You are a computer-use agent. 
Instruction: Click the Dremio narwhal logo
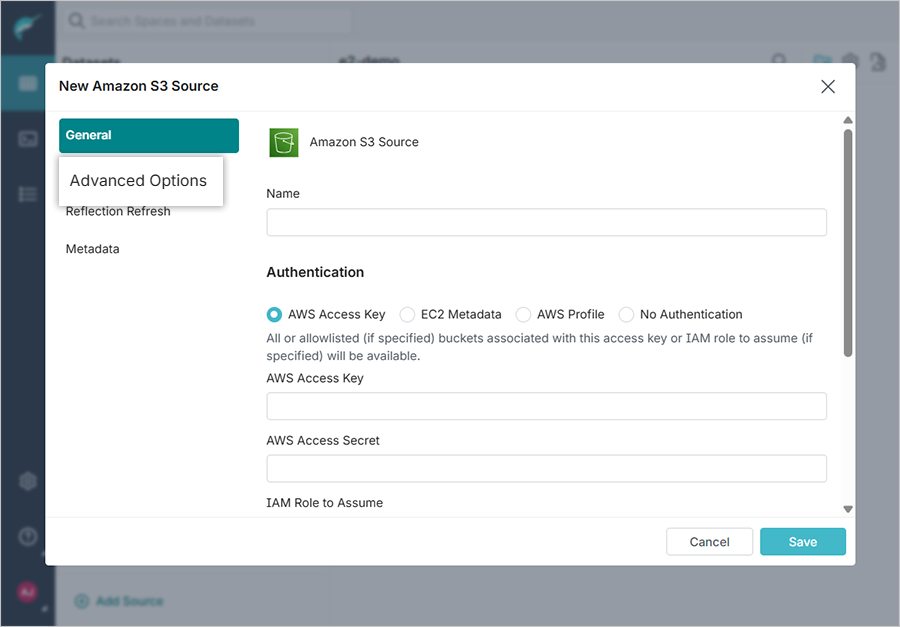point(27,26)
